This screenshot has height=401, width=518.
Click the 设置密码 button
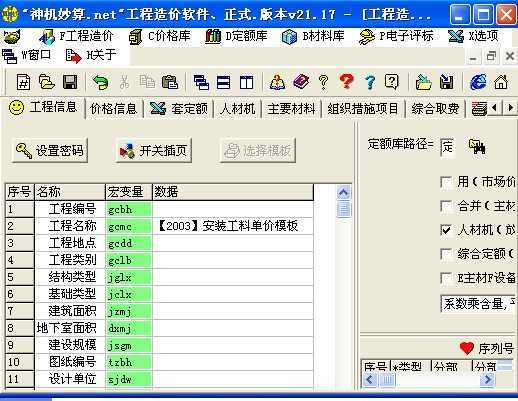[x=50, y=150]
